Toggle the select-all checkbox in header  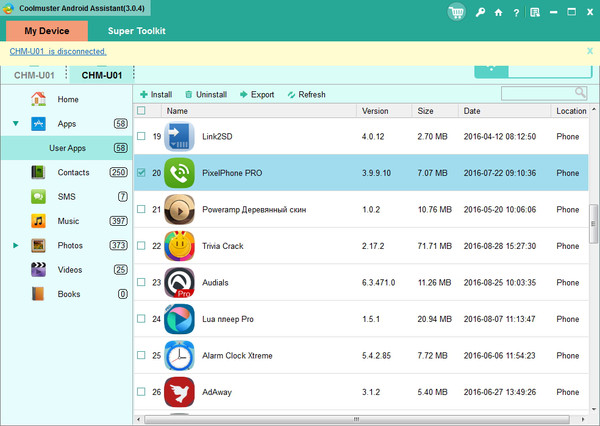141,111
